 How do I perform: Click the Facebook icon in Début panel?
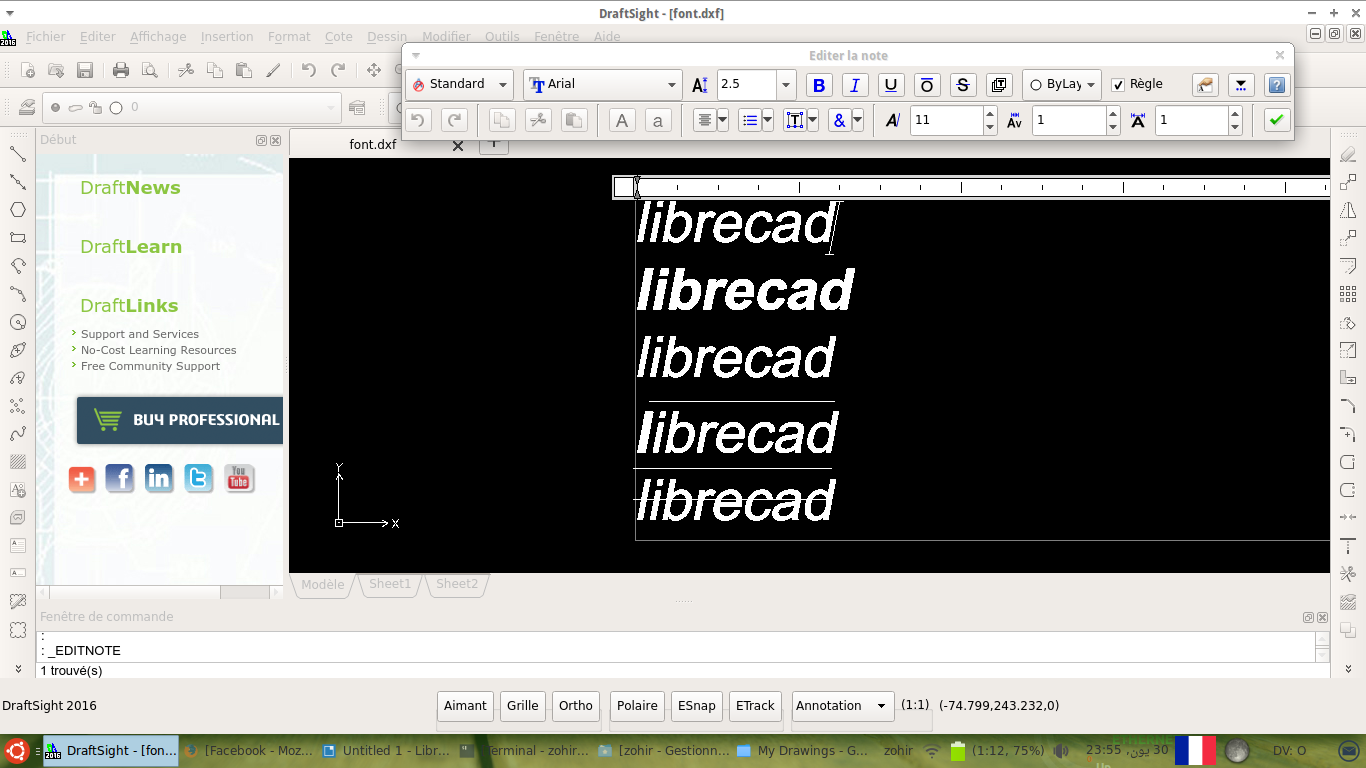[119, 479]
